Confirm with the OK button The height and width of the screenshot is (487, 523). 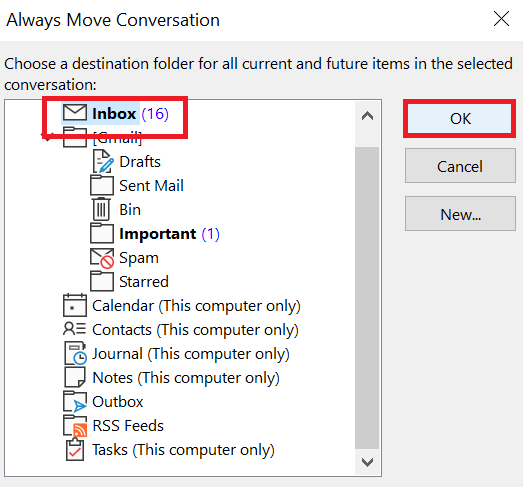coord(460,118)
